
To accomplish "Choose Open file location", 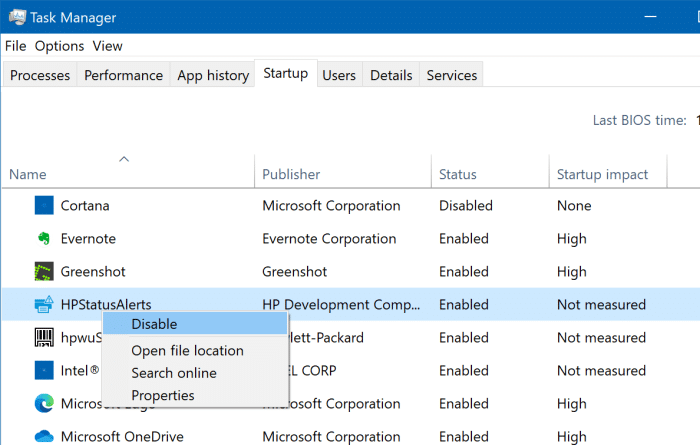I will (188, 350).
